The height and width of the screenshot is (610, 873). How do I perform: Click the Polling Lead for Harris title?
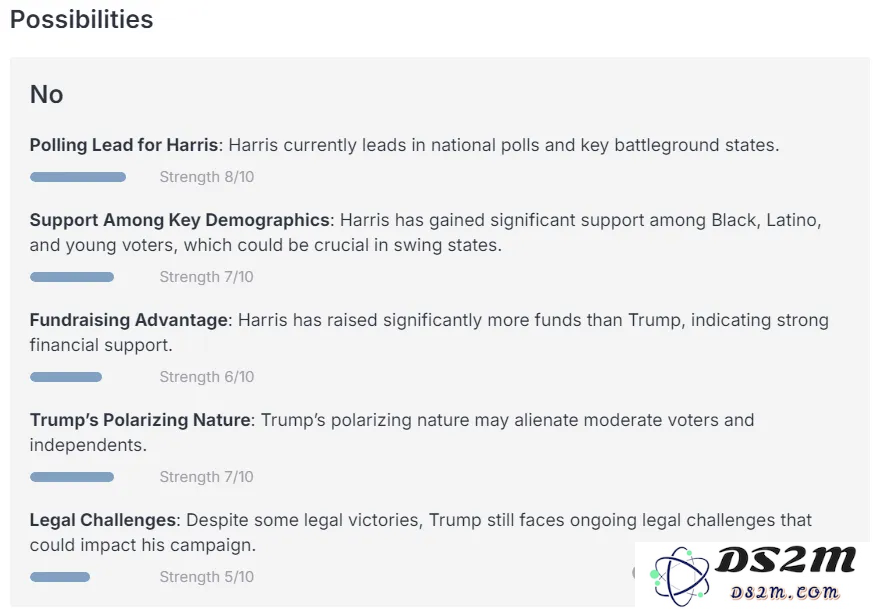(124, 145)
